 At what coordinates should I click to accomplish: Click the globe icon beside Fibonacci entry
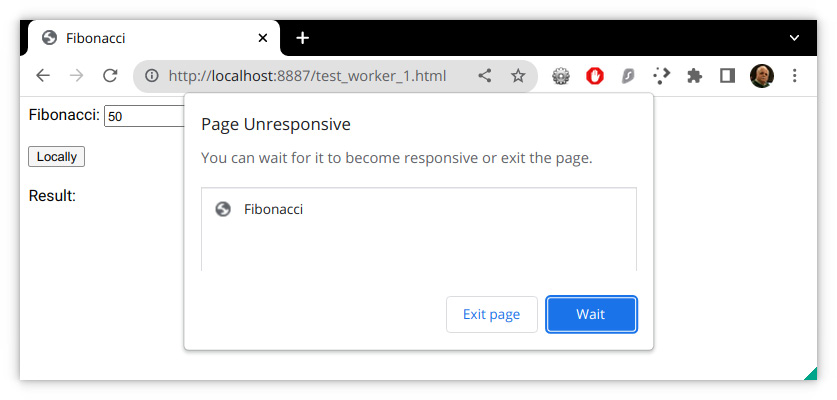223,209
